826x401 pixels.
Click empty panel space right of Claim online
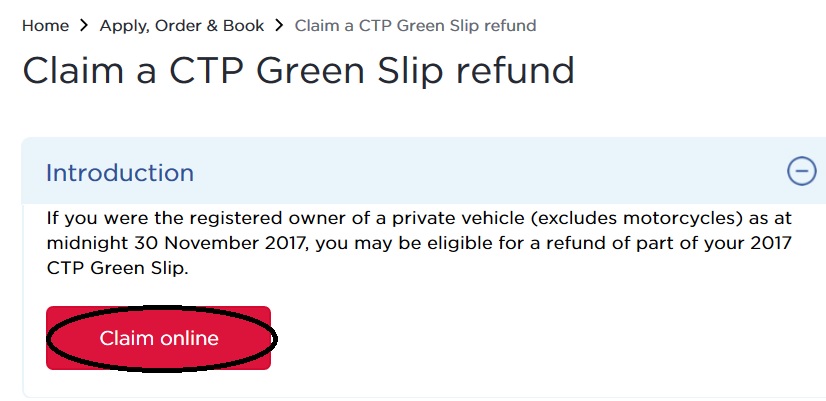click(x=540, y=338)
